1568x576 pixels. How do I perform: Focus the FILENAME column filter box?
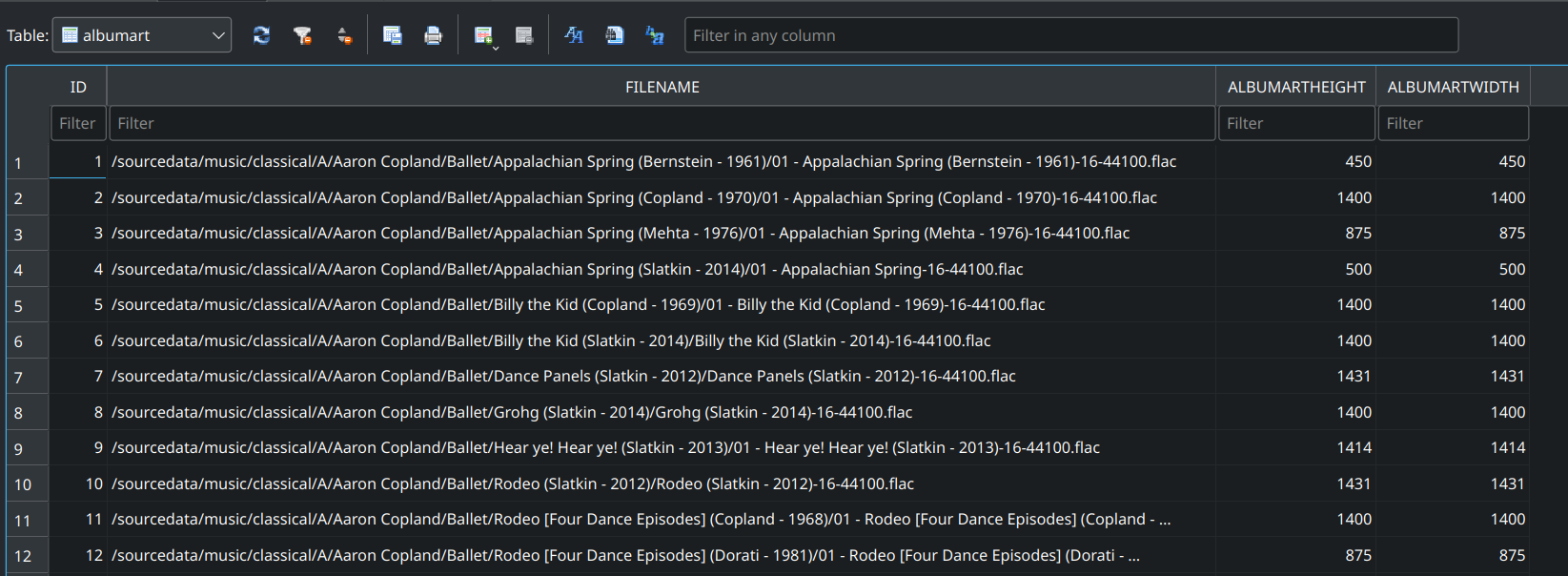point(662,123)
